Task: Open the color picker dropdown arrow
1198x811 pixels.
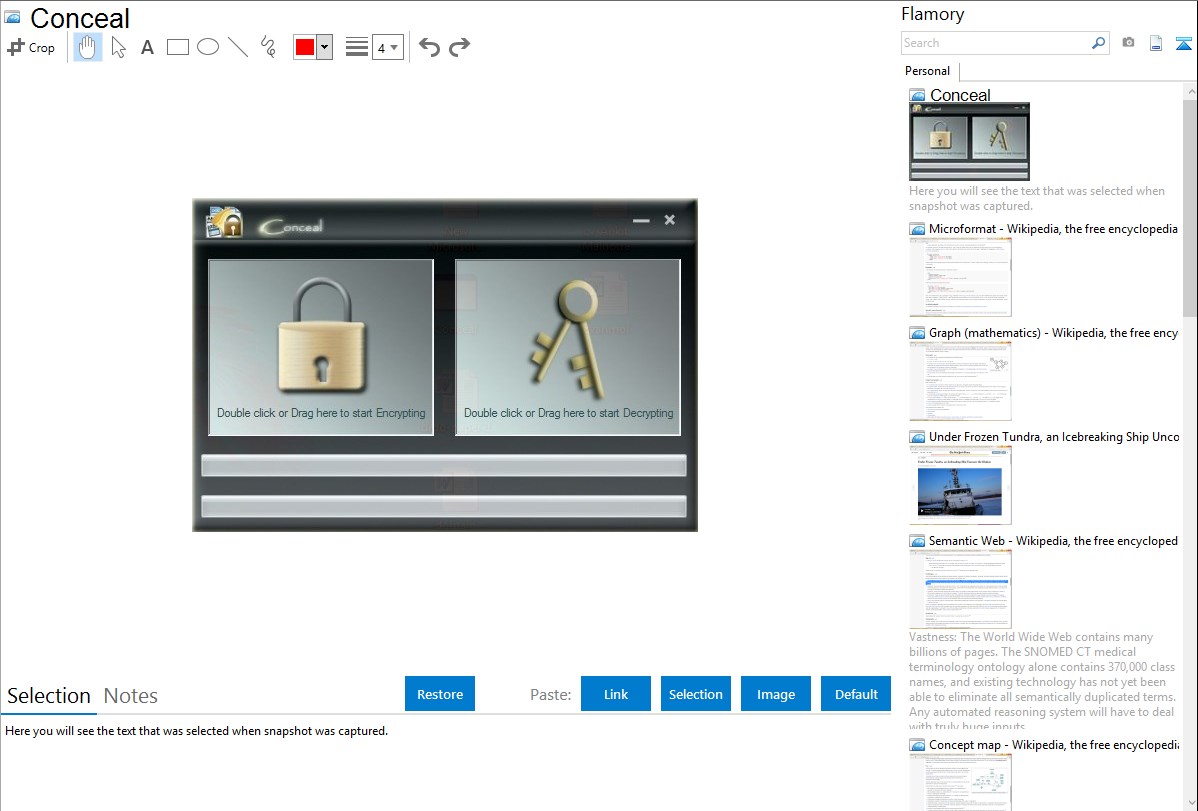Action: point(325,47)
